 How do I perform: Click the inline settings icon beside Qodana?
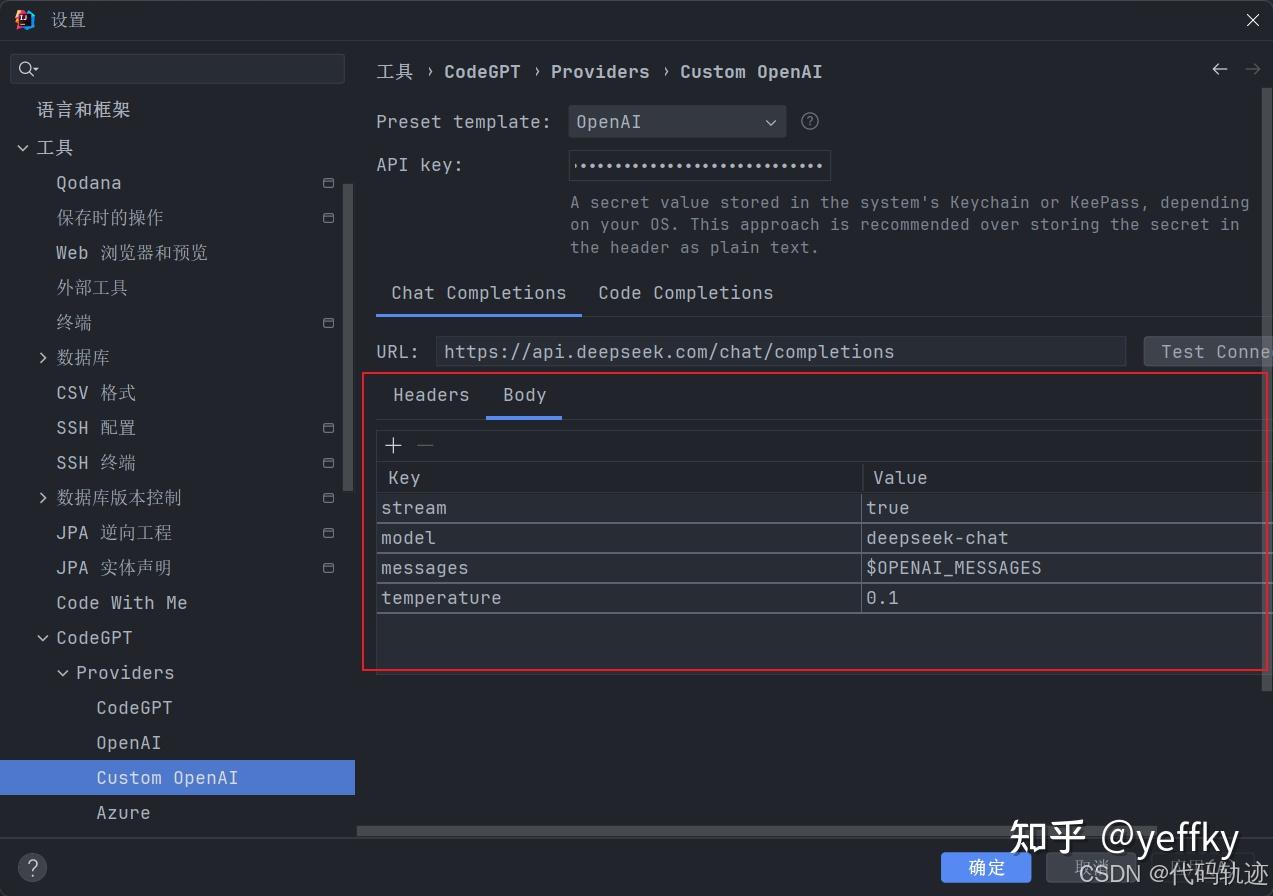(x=327, y=182)
